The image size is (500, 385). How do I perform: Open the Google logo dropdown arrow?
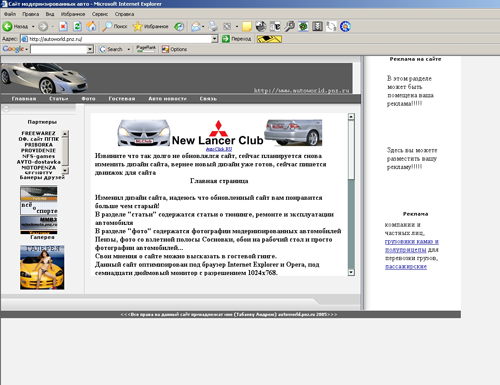tap(26, 49)
